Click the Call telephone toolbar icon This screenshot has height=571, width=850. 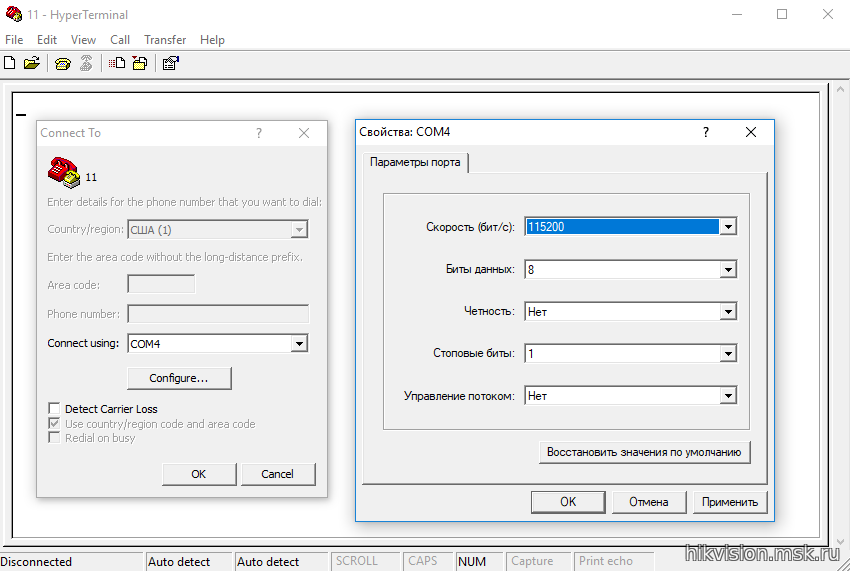click(x=63, y=63)
